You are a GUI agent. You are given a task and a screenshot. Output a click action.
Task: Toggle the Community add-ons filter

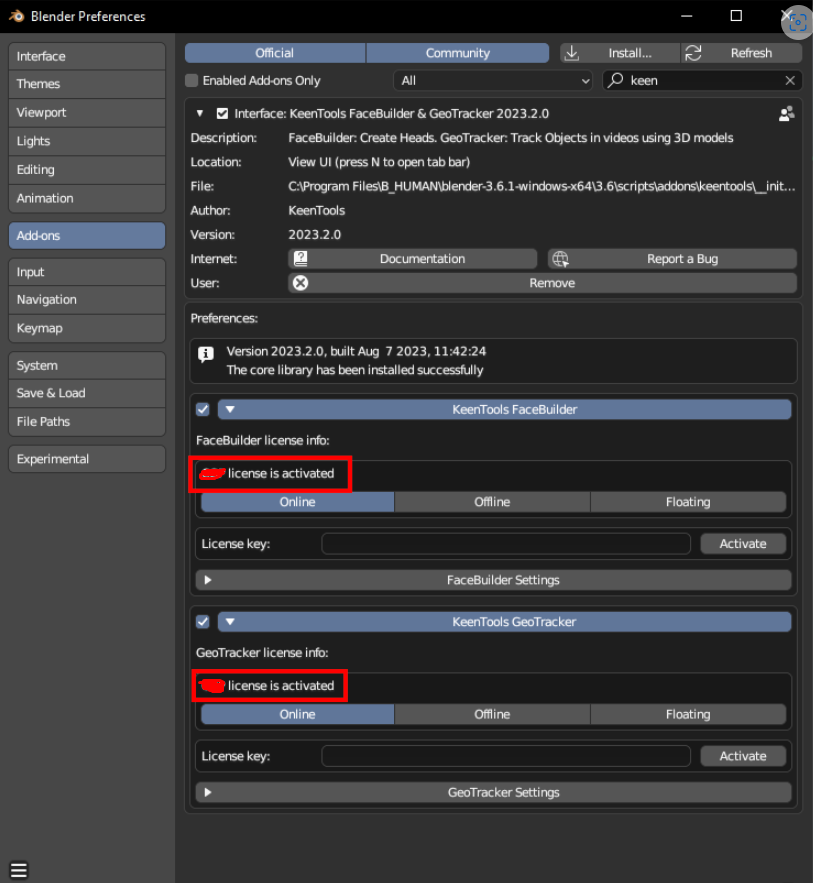coord(458,53)
